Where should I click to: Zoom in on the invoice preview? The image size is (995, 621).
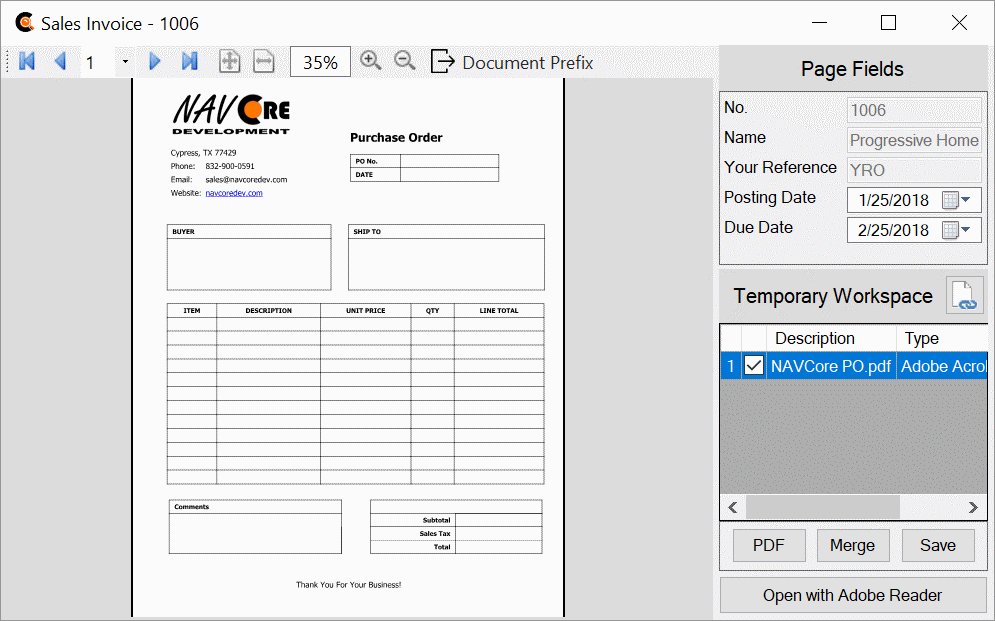click(x=370, y=60)
